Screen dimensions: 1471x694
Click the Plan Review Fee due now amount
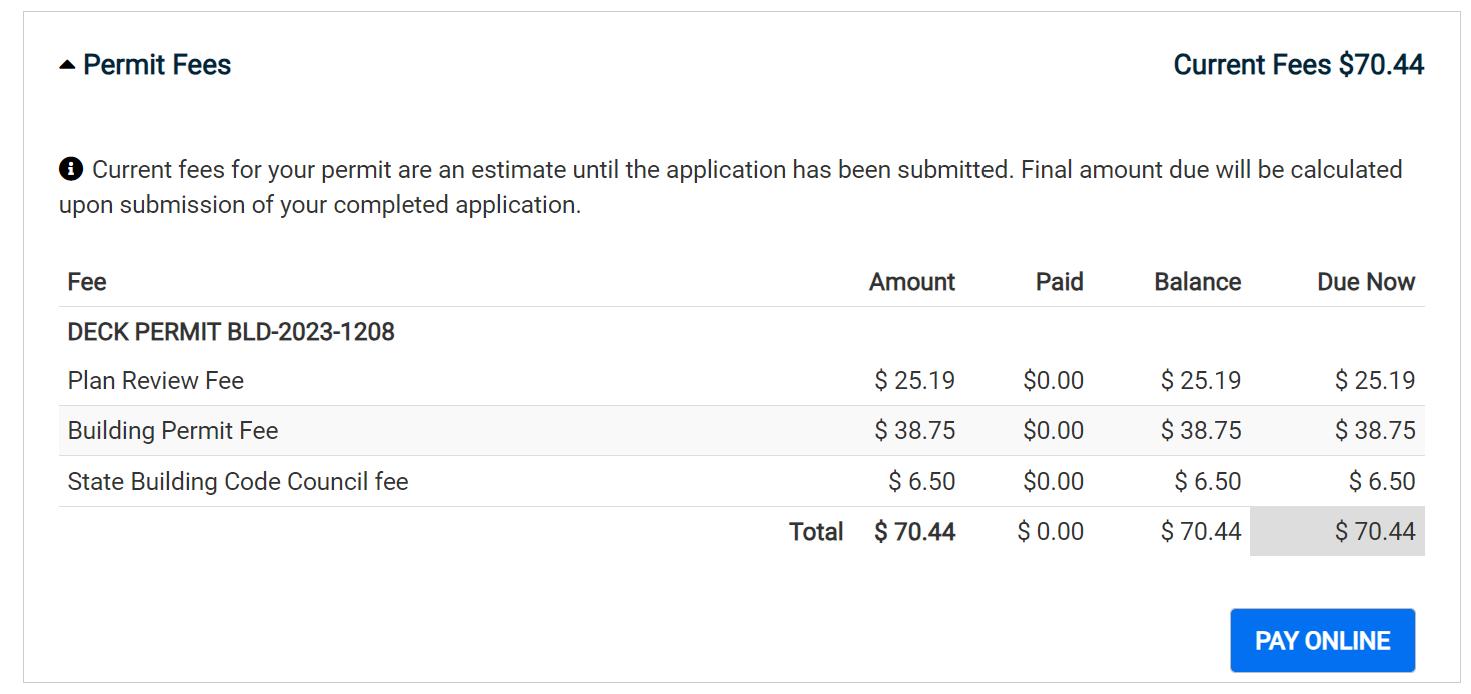click(x=1374, y=381)
